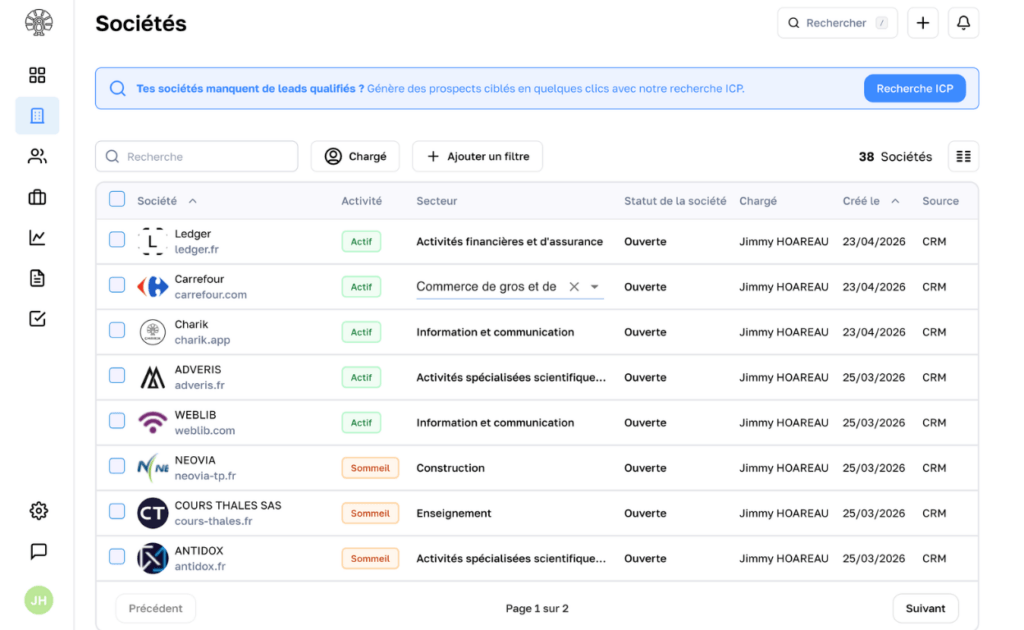Open the documents icon in sidebar
Screen dimensions: 1024x630
click(x=37, y=279)
